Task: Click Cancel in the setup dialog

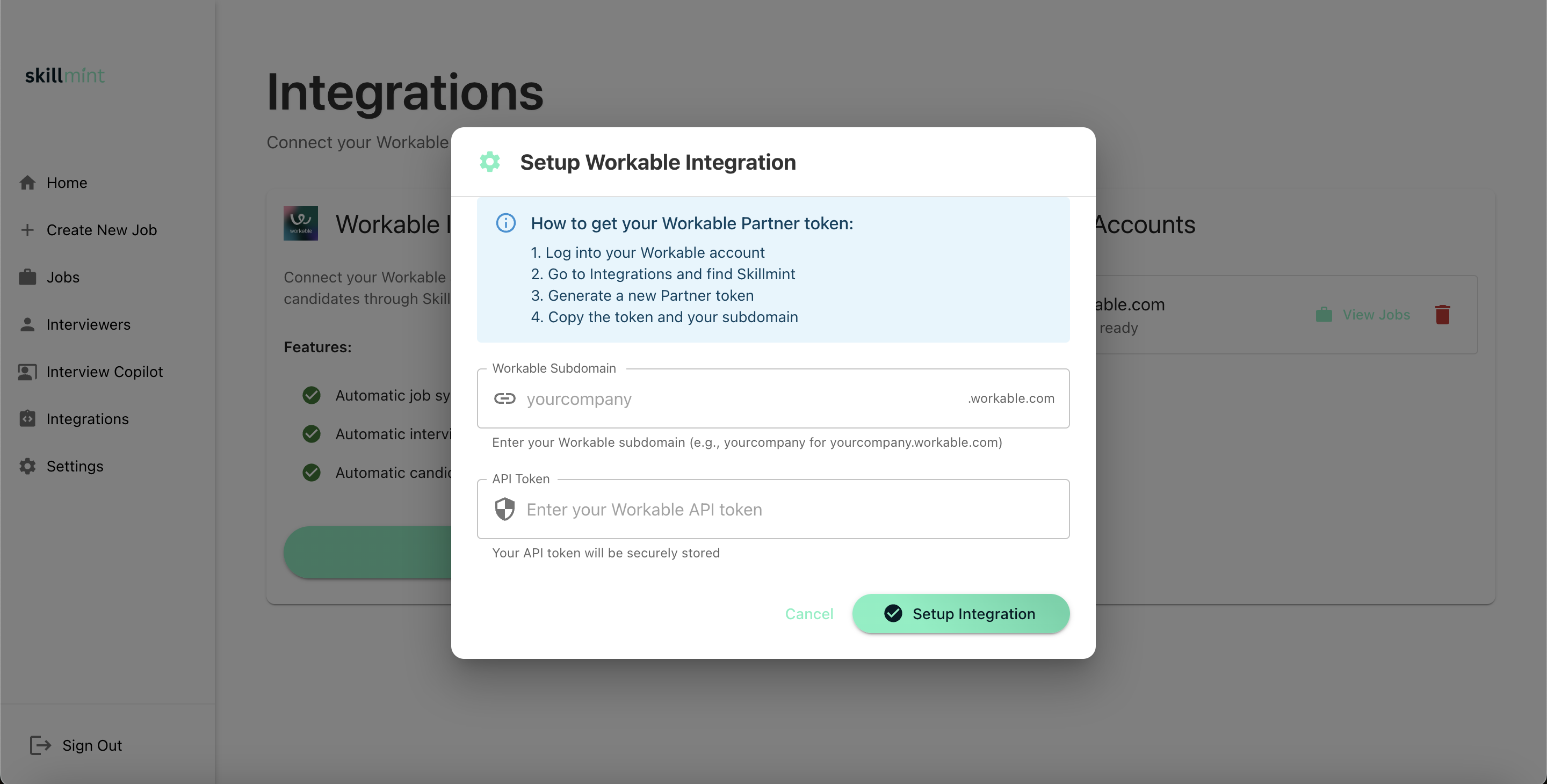Action: click(809, 614)
